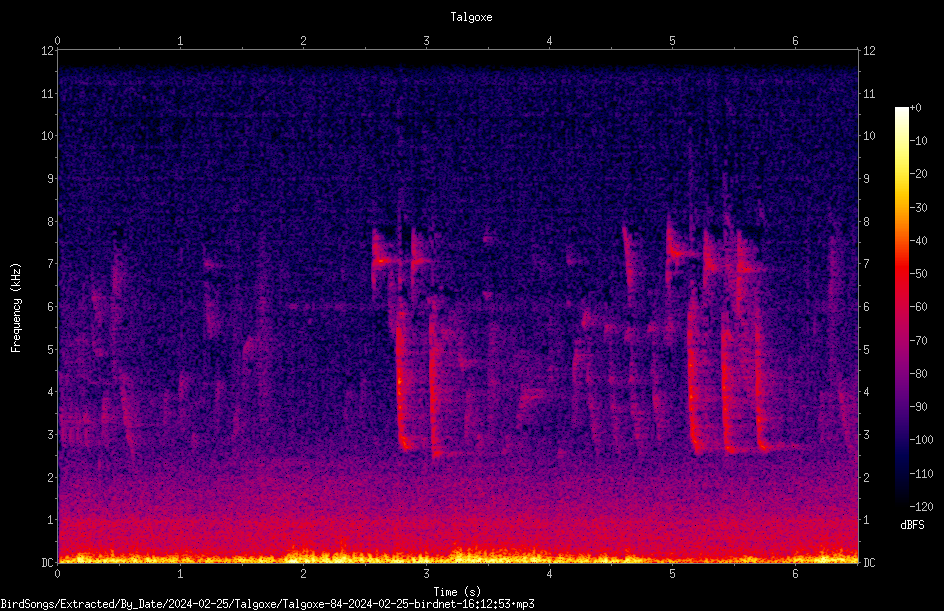Click the file path text at bottom
This screenshot has width=944, height=611.
267,604
